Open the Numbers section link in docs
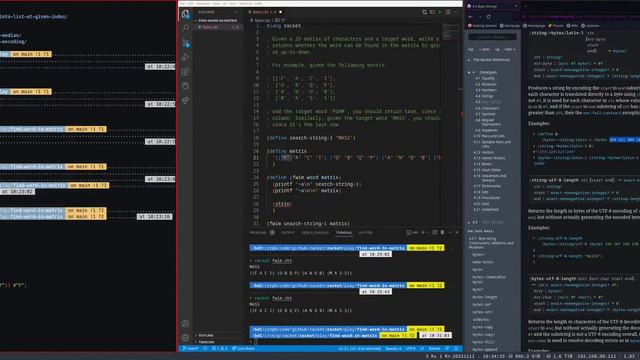Viewport: 640px width, 360px height. (488, 90)
